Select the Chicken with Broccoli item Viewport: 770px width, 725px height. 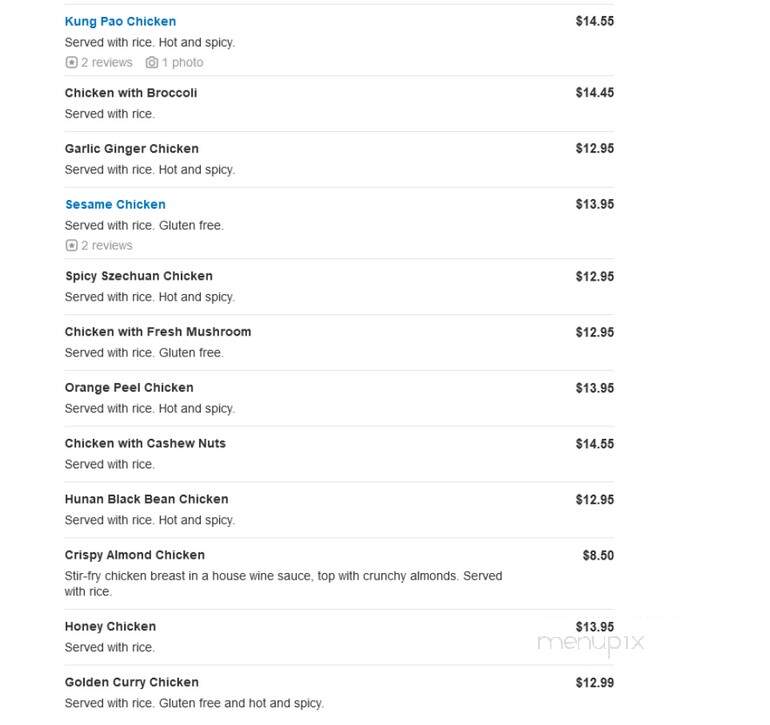(x=131, y=93)
